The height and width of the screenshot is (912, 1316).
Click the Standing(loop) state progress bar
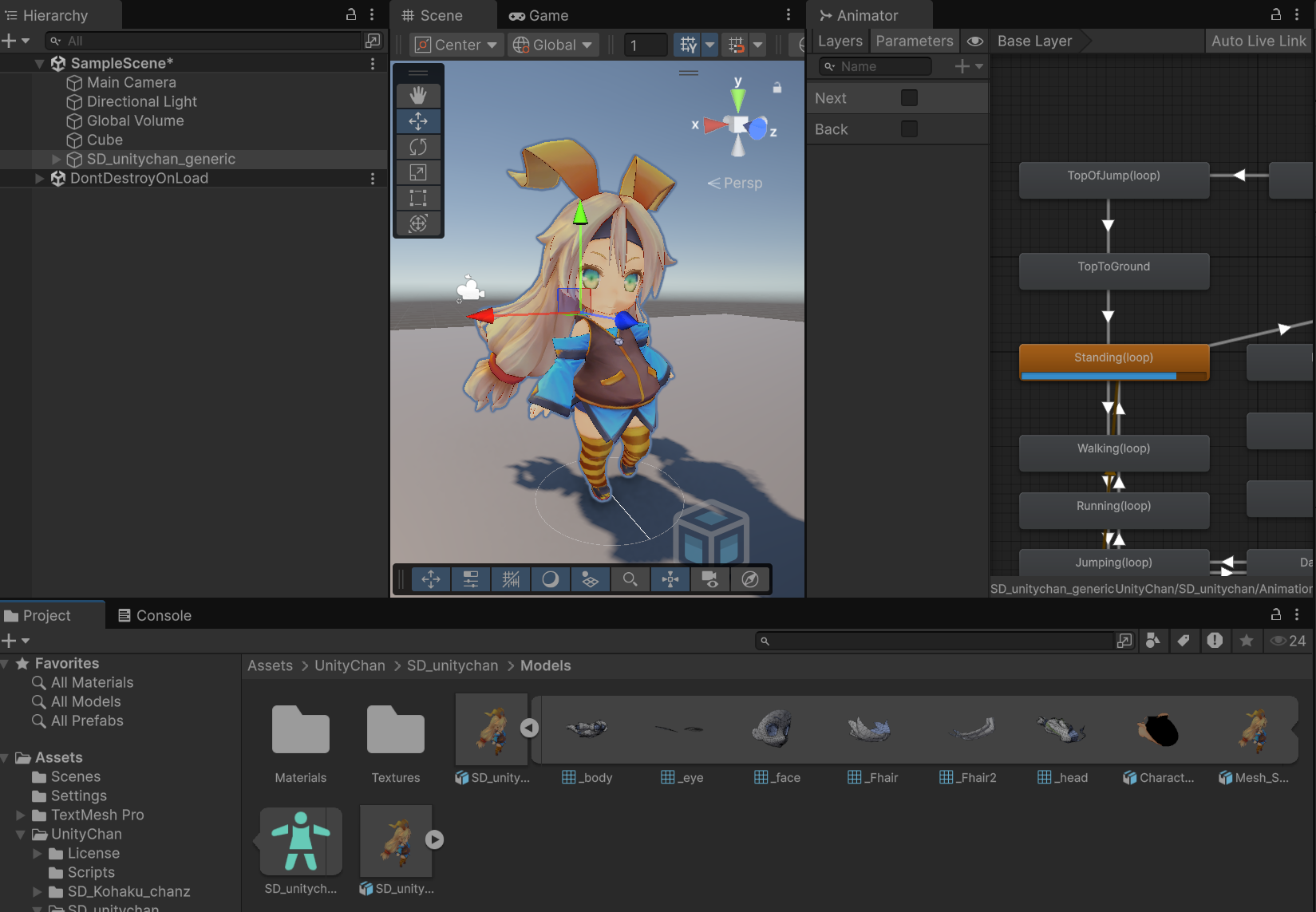(x=1113, y=376)
